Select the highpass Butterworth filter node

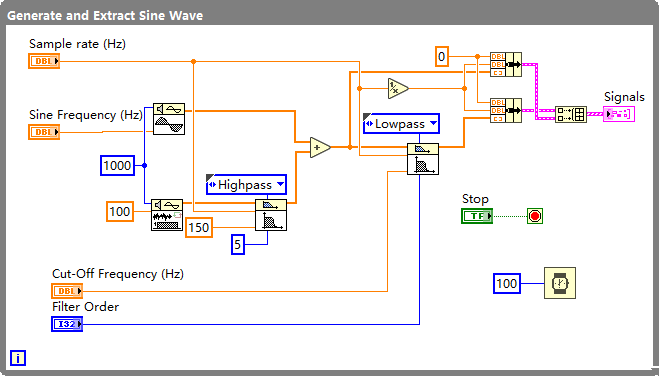[x=271, y=215]
